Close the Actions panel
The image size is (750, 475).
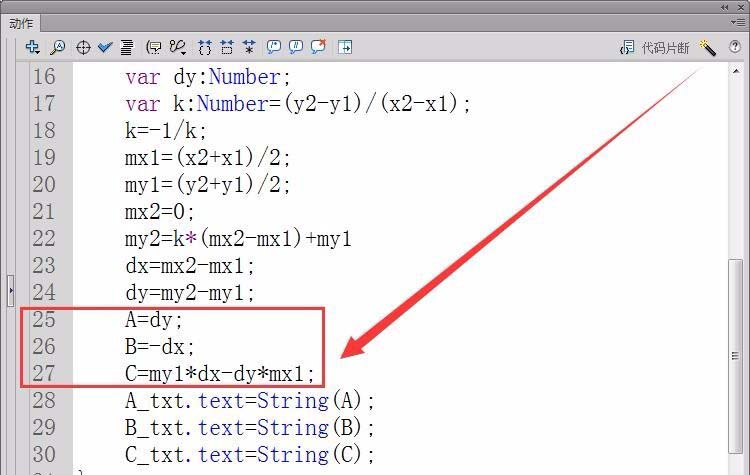pos(740,7)
